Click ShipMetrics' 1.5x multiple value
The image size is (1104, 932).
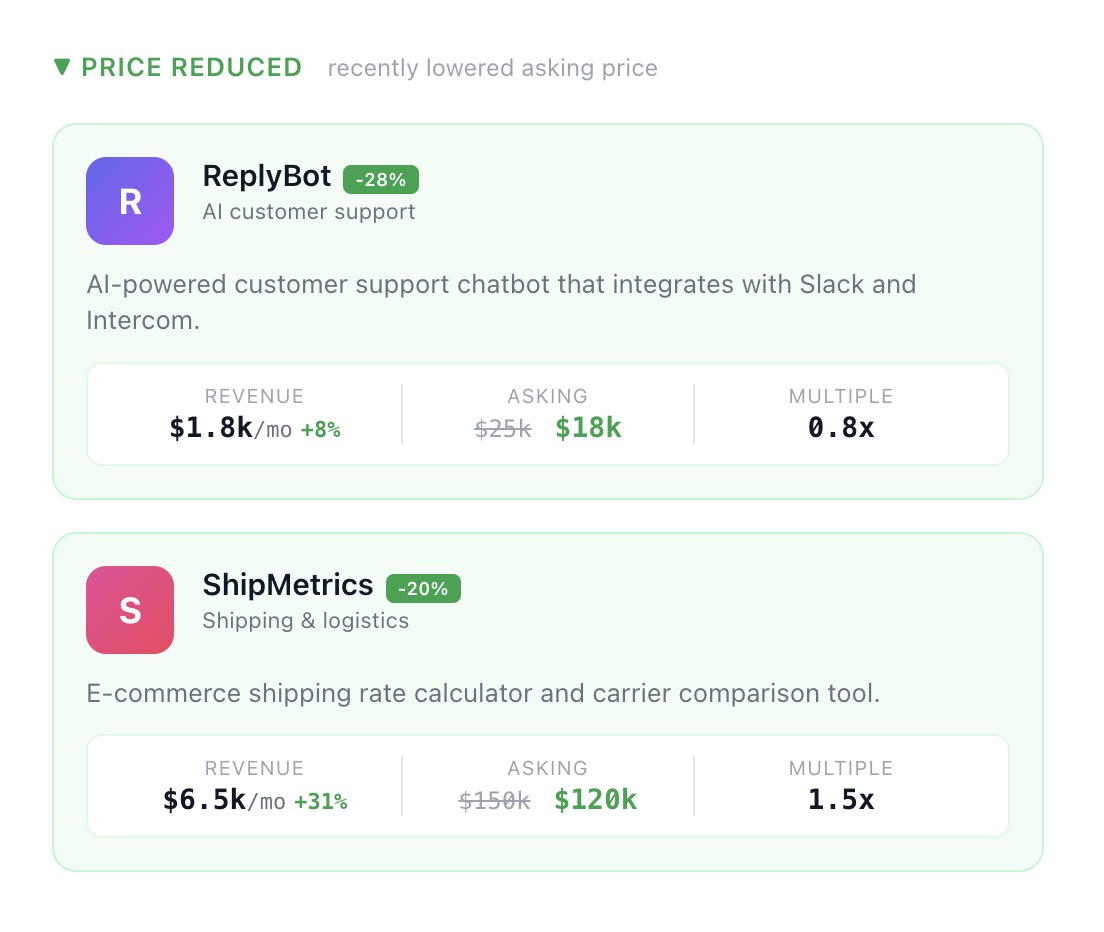tap(840, 800)
